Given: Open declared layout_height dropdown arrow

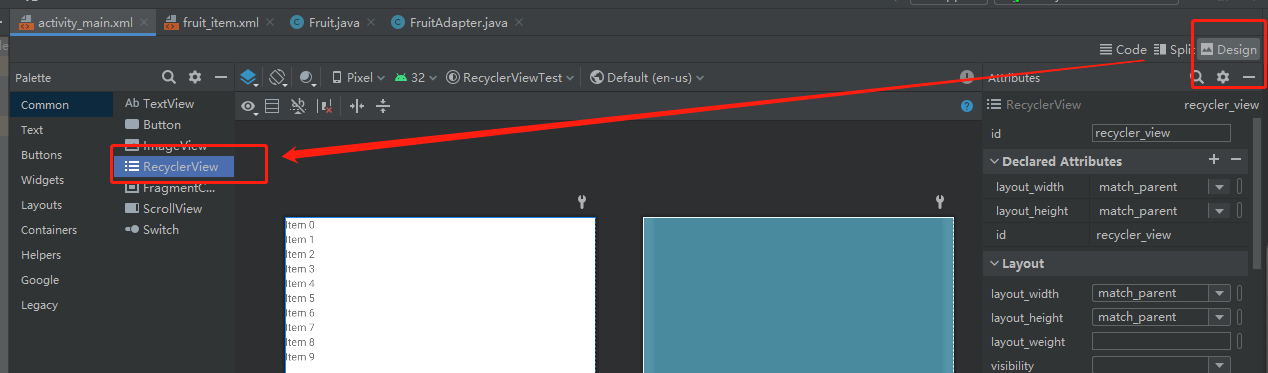Looking at the screenshot, I should pyautogui.click(x=1218, y=211).
